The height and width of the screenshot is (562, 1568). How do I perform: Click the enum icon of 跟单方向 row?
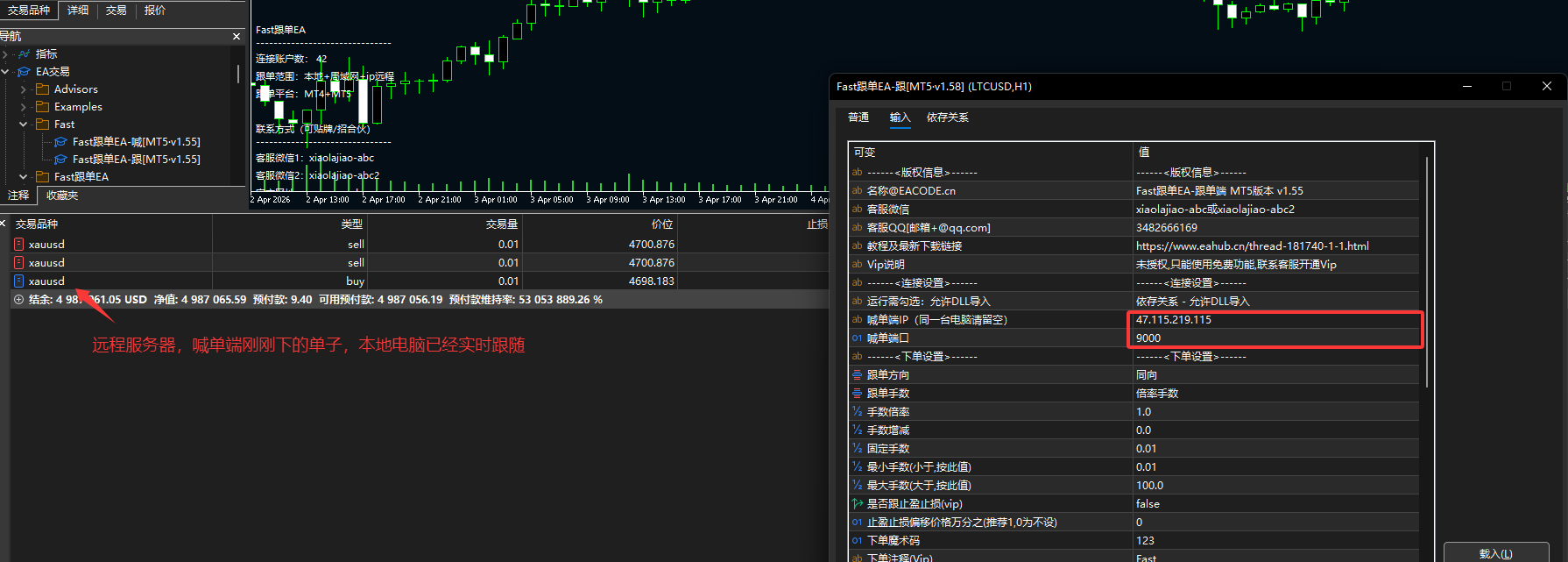pyautogui.click(x=858, y=375)
